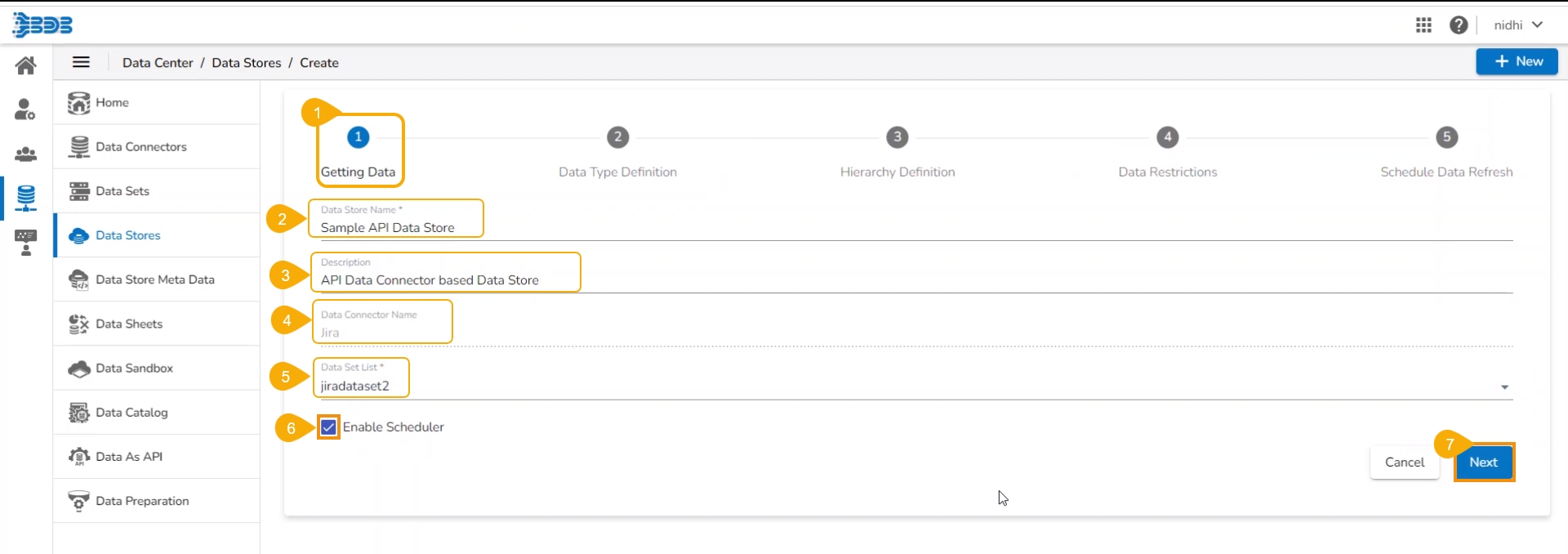Click the plus New button
Viewport: 1568px width, 554px height.
[1517, 61]
